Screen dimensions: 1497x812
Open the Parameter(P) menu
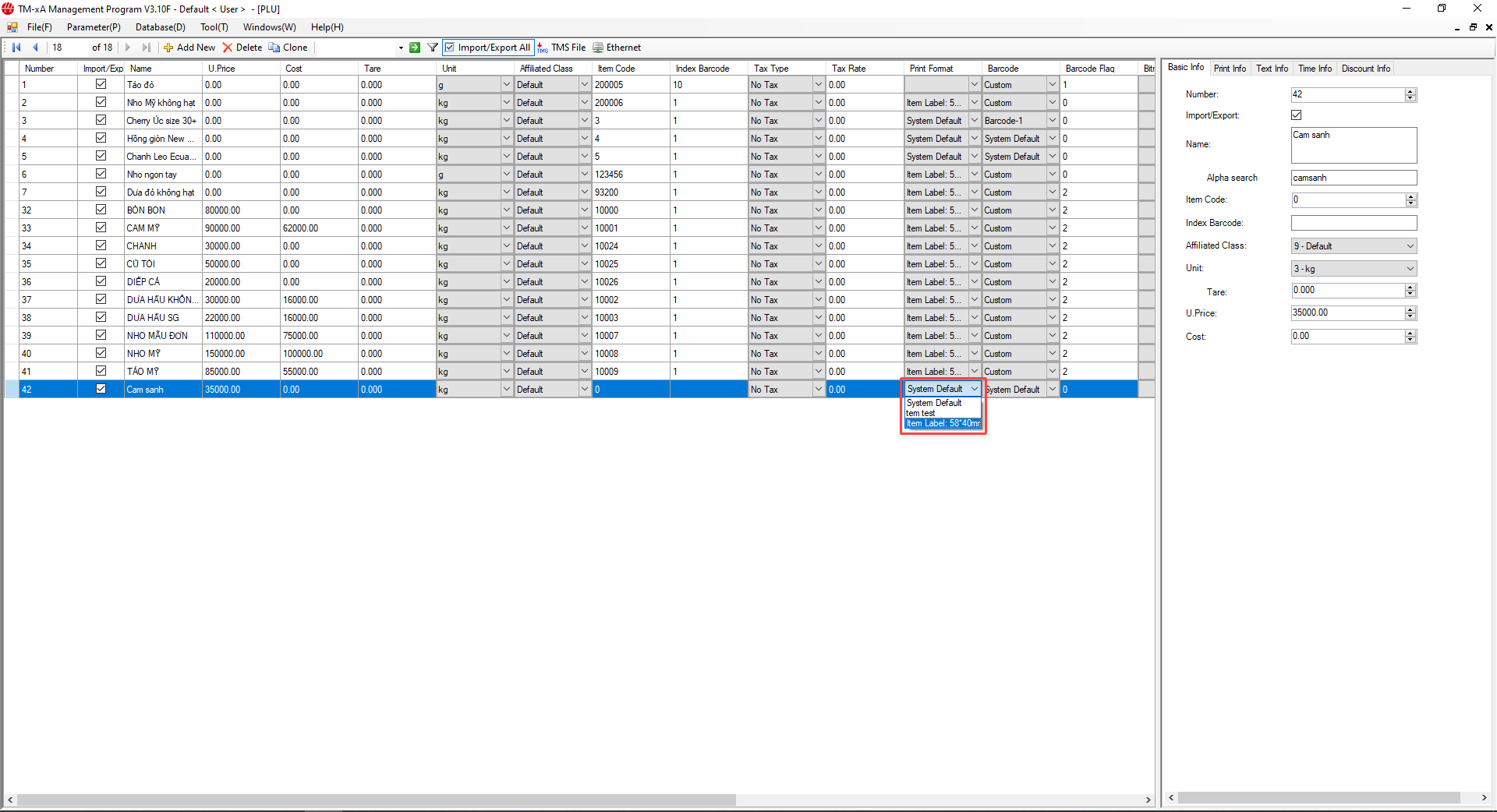tap(94, 27)
